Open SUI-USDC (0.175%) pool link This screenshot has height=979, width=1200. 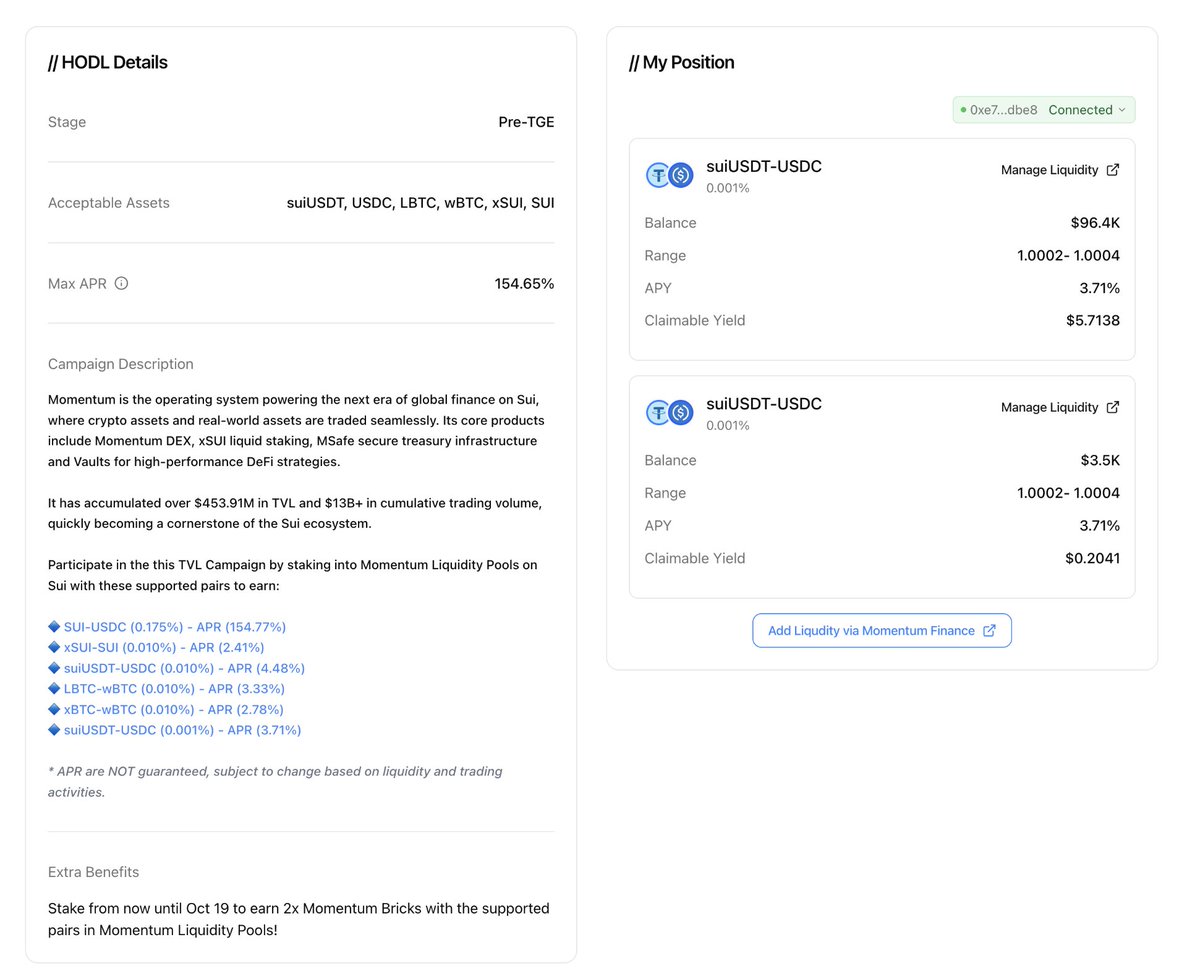click(x=175, y=627)
